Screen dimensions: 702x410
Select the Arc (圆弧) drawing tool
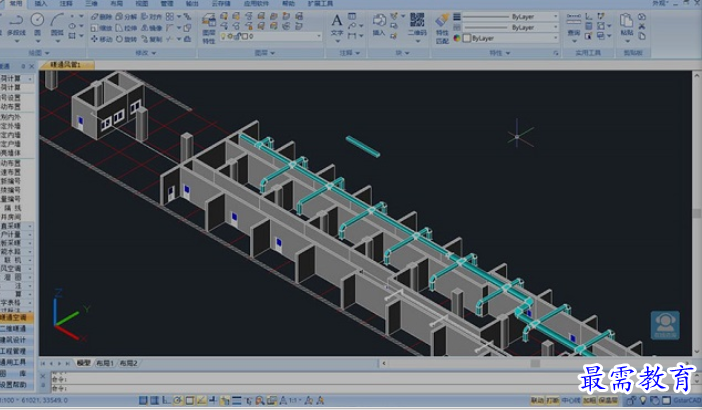pyautogui.click(x=57, y=25)
